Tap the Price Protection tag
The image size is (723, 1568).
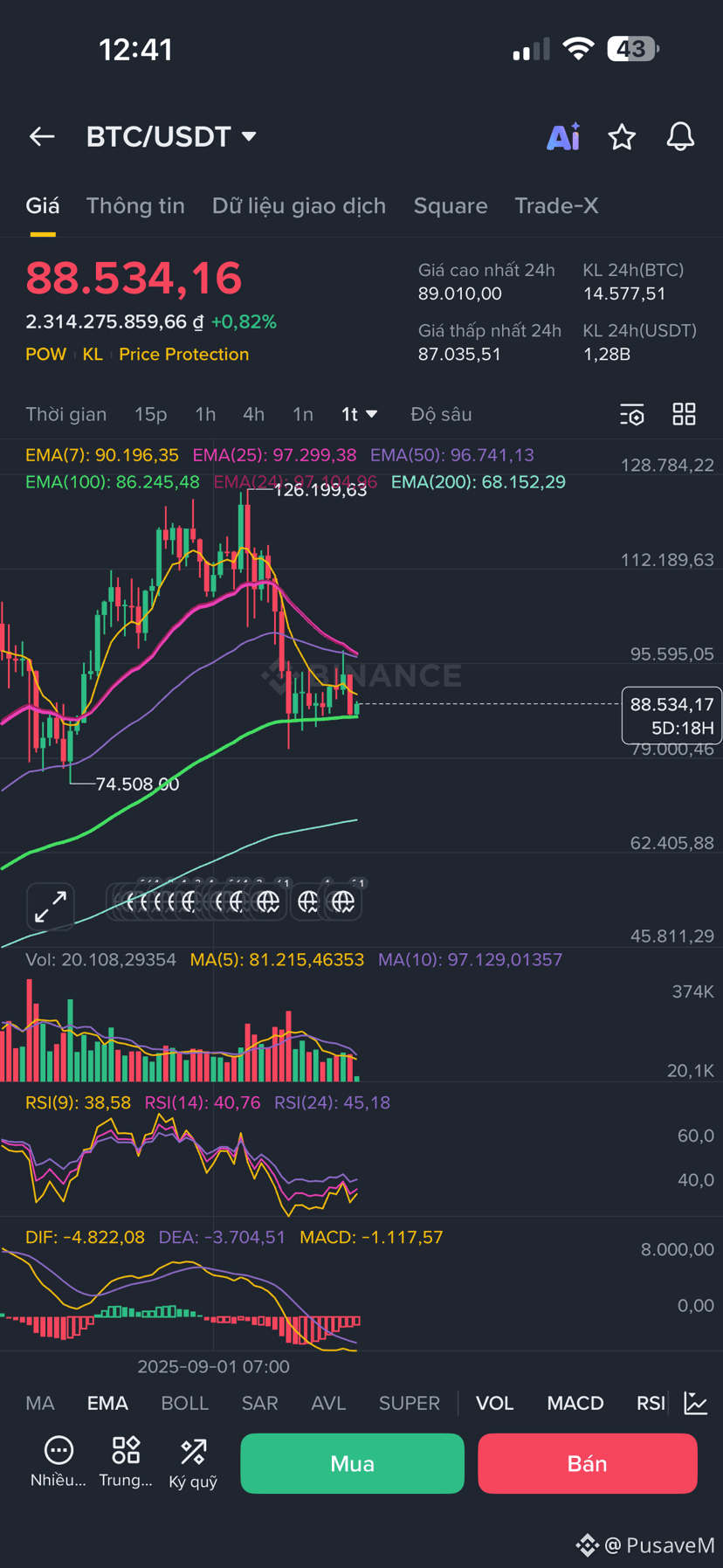pyautogui.click(x=184, y=354)
